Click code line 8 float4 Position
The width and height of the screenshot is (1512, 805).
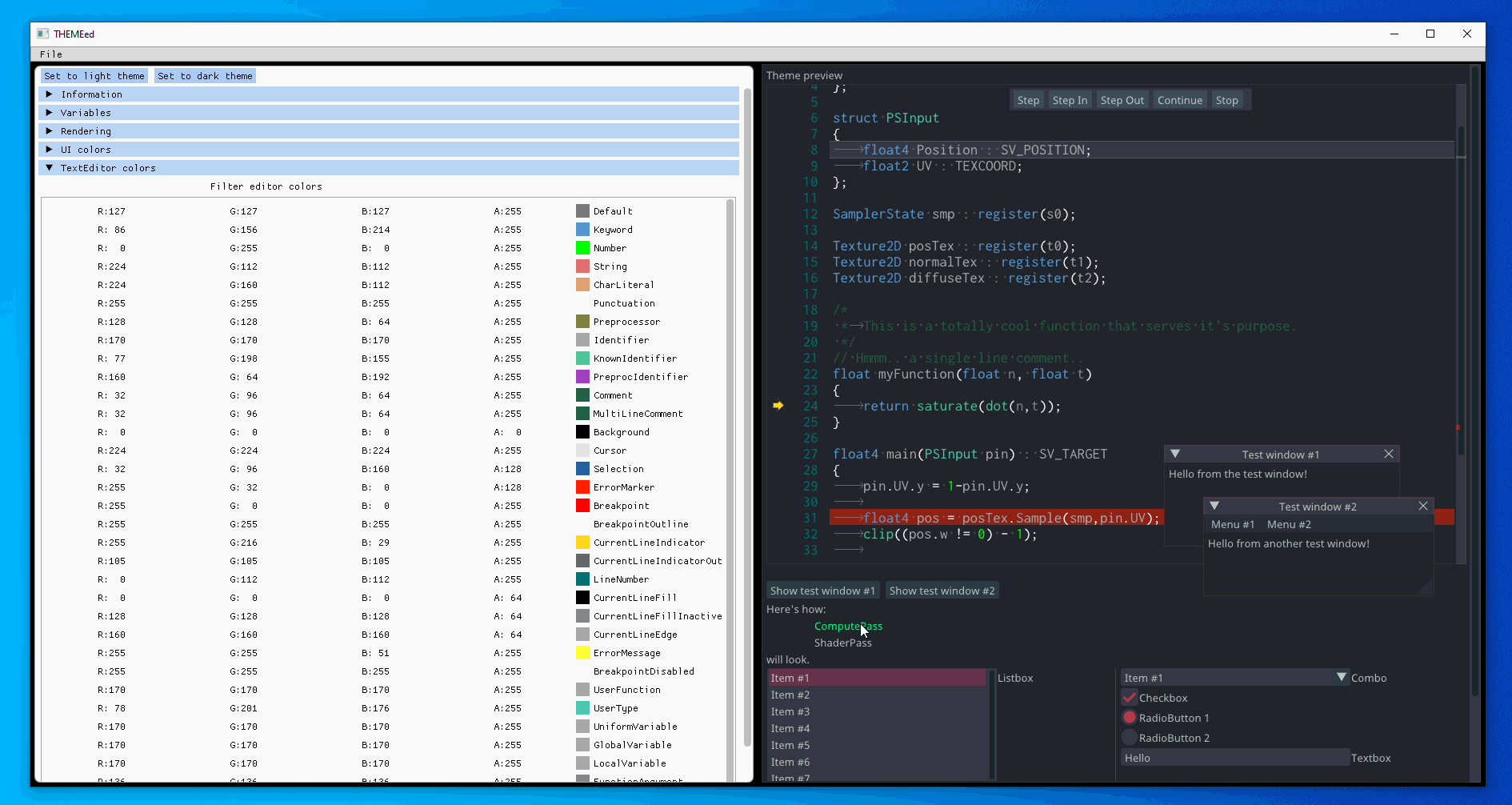point(1142,150)
